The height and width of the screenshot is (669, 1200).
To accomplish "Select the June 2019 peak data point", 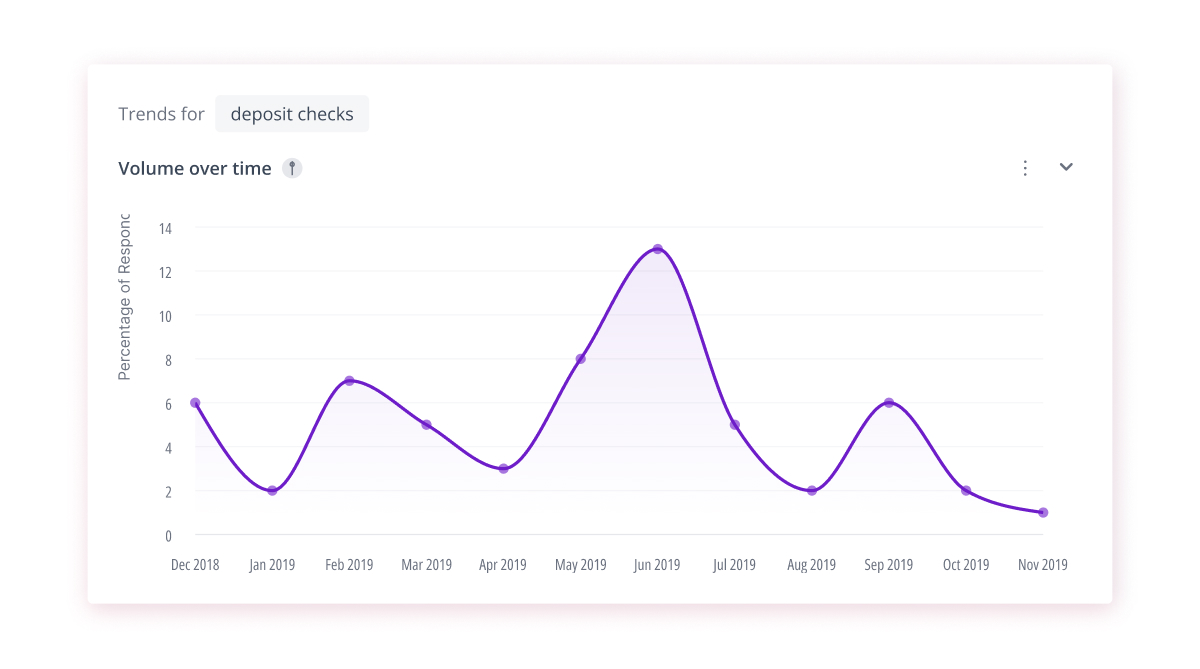I will coord(657,248).
